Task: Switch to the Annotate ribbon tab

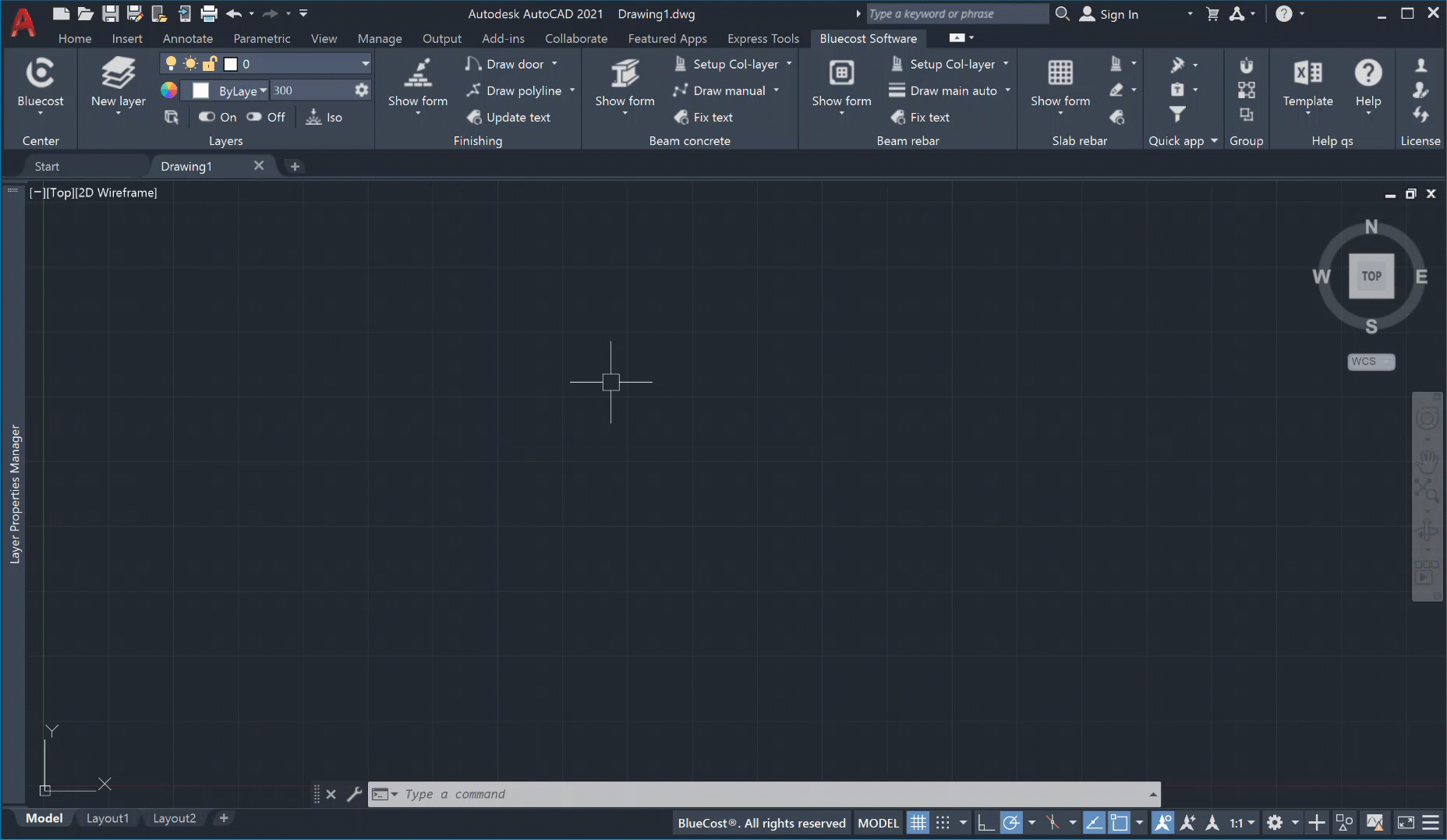Action: [x=187, y=38]
